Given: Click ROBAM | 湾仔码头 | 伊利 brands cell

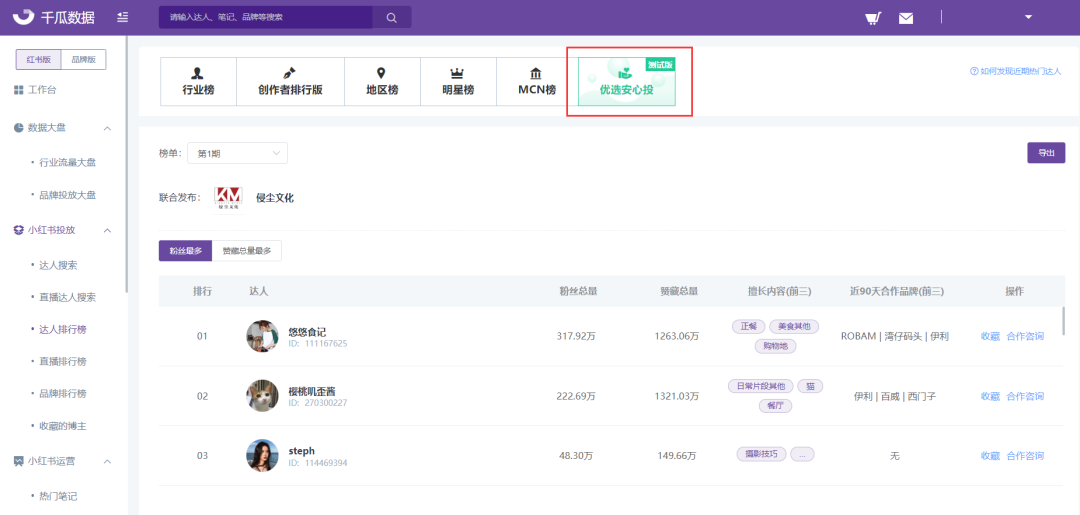Looking at the screenshot, I should [895, 337].
